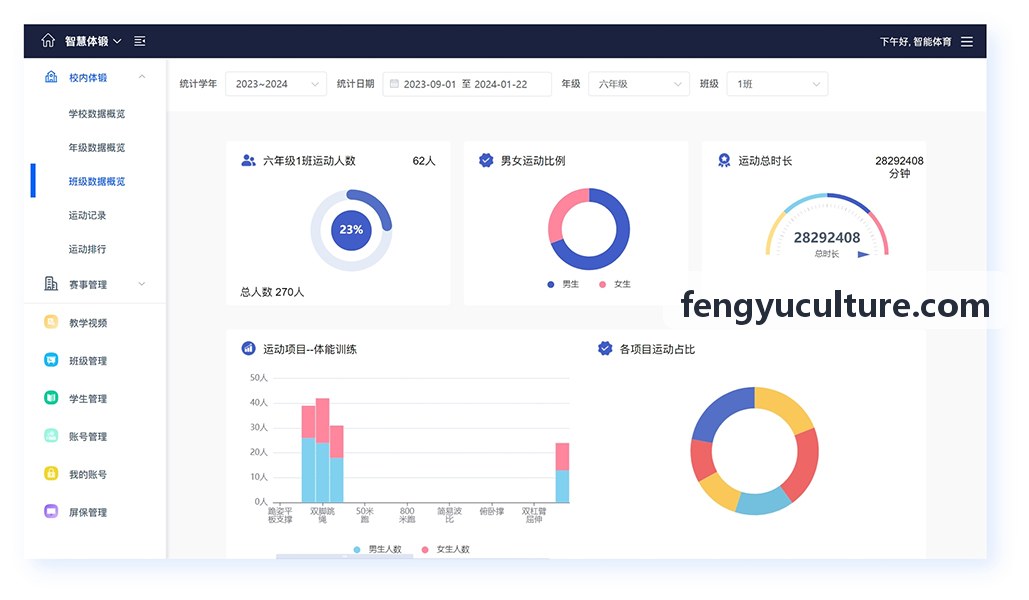Open the 年级 六年级 dropdown
This screenshot has height=600, width=1029.
point(639,84)
